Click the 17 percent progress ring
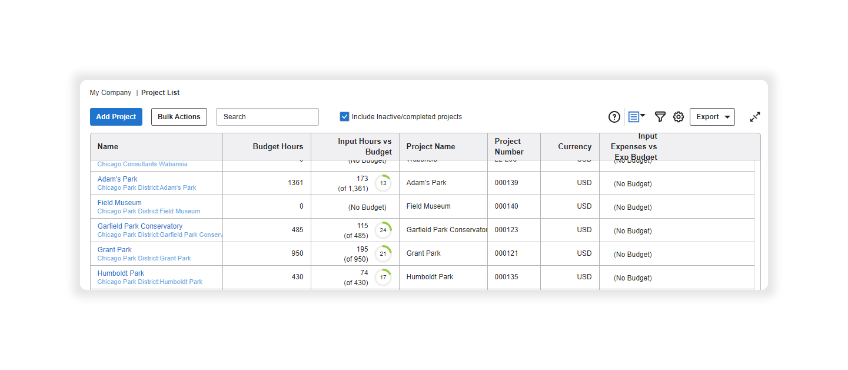 [x=383, y=277]
